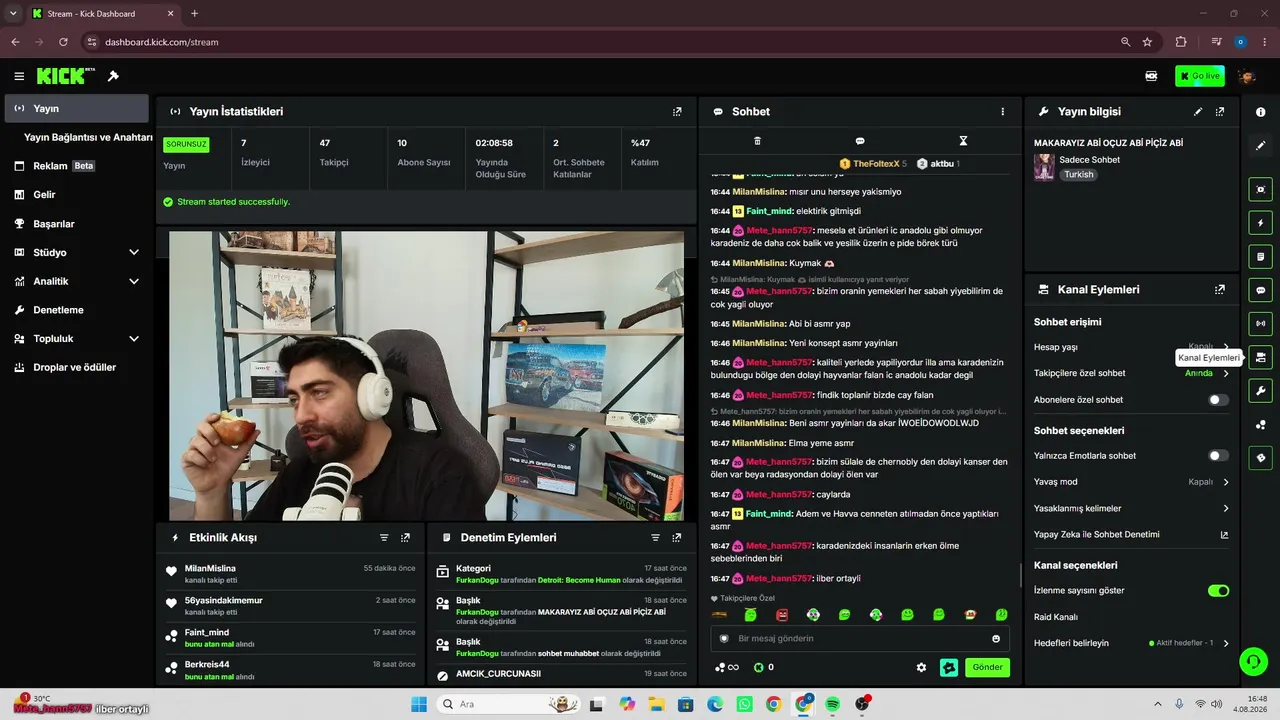This screenshot has width=1280, height=720.
Task: Pop out the Yayın bilgisi panel
Action: point(1220,112)
